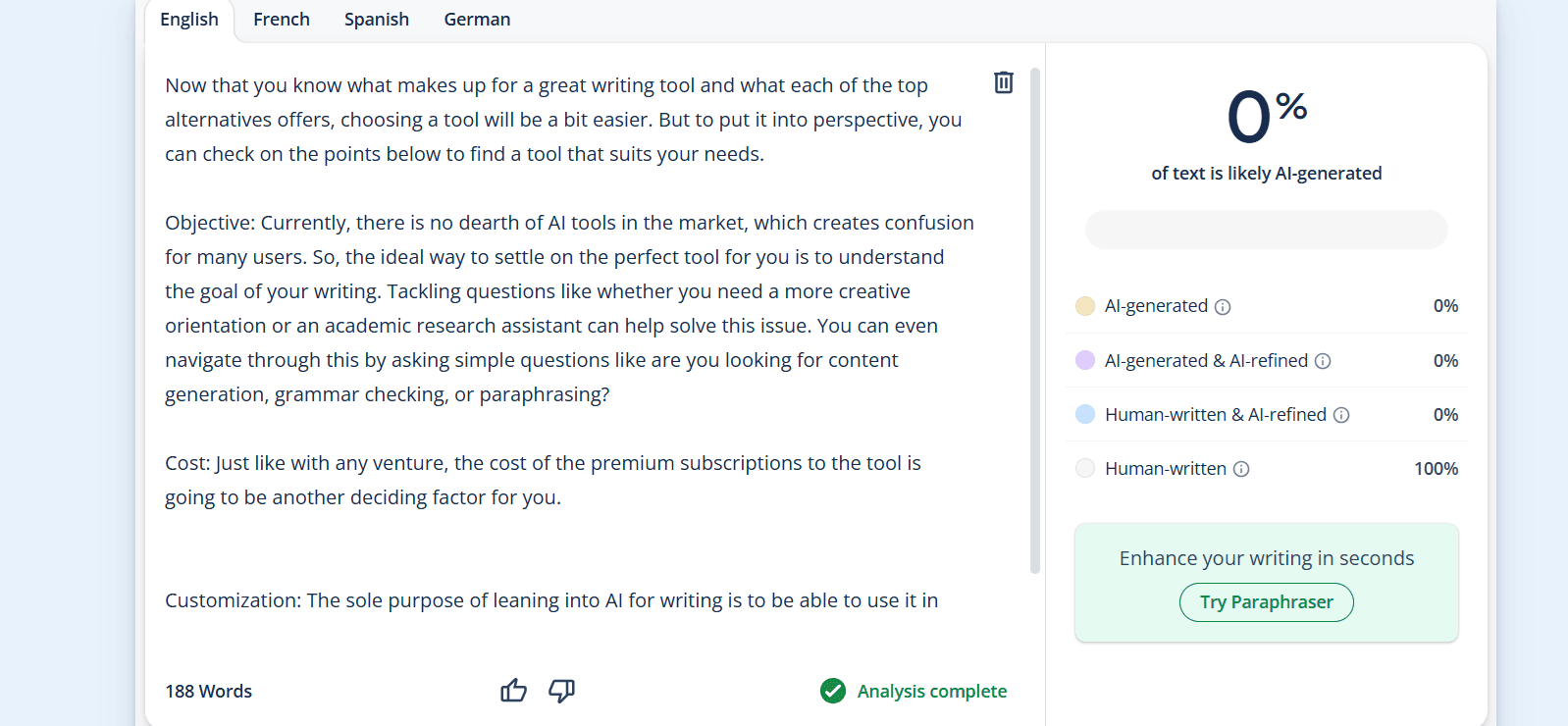This screenshot has width=1568, height=726.
Task: Click the purple AI-generated & AI-refined dot
Action: click(x=1085, y=360)
